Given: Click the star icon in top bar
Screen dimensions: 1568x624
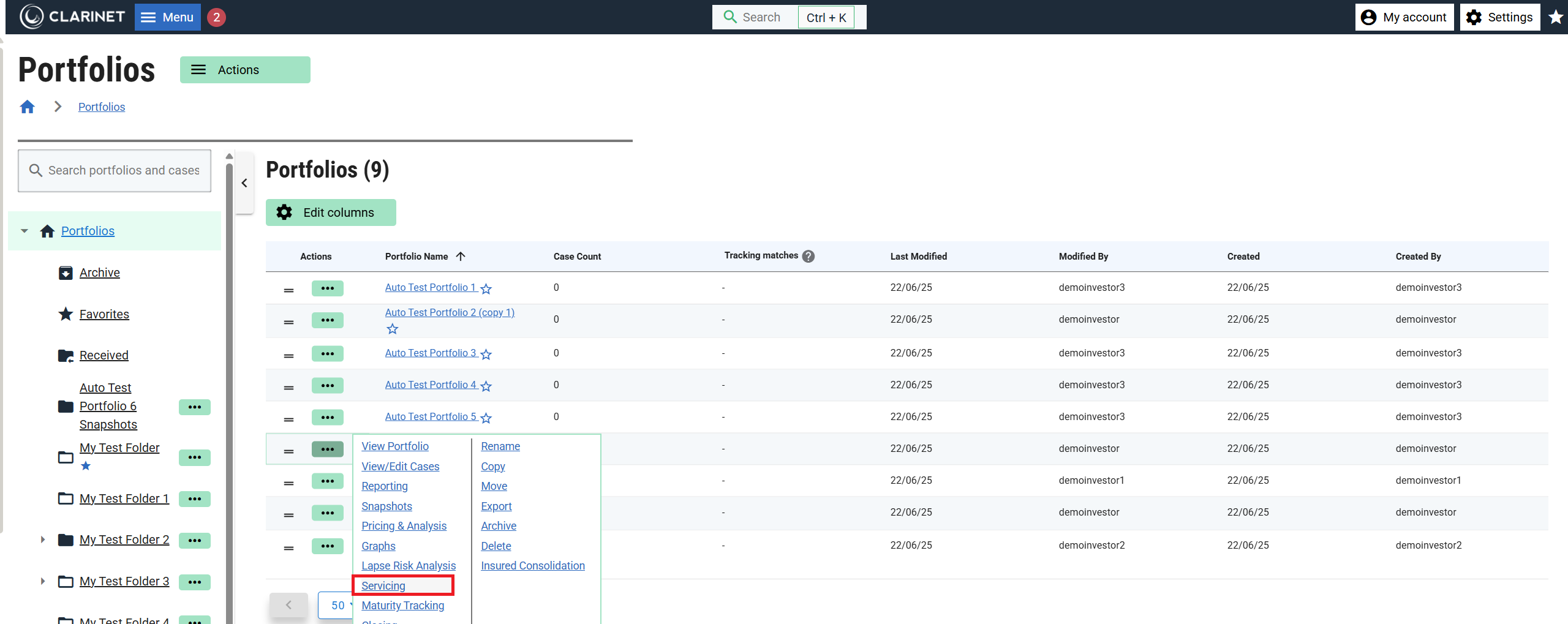Looking at the screenshot, I should pos(1556,17).
